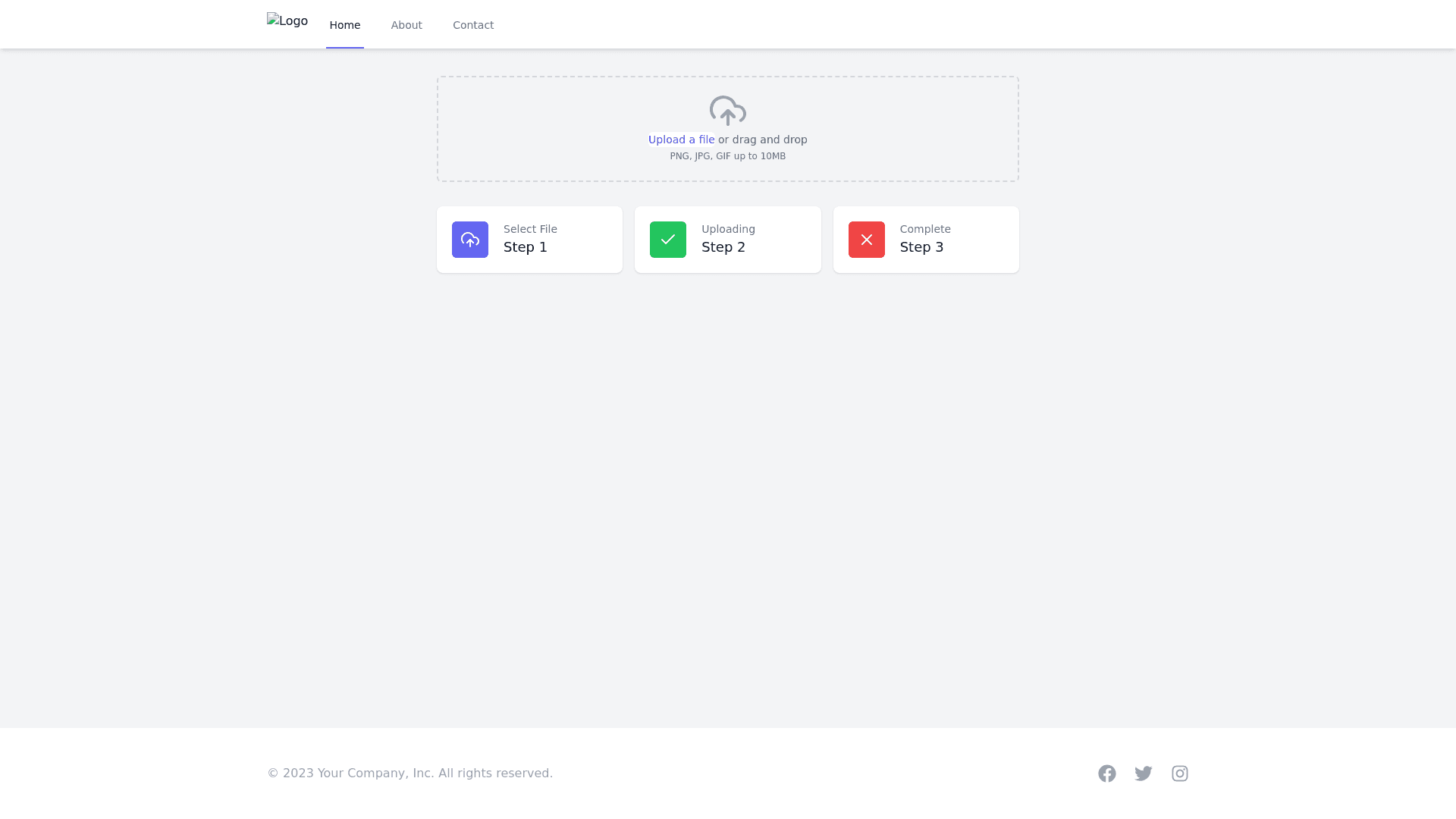Click the green checkmark Uploading icon
The image size is (1456, 819).
(668, 240)
